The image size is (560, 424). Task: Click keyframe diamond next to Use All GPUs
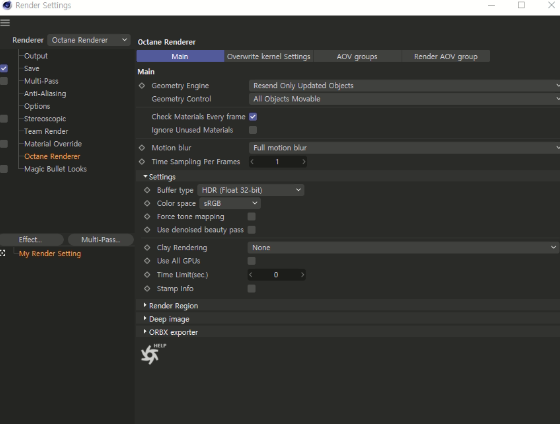tap(147, 261)
